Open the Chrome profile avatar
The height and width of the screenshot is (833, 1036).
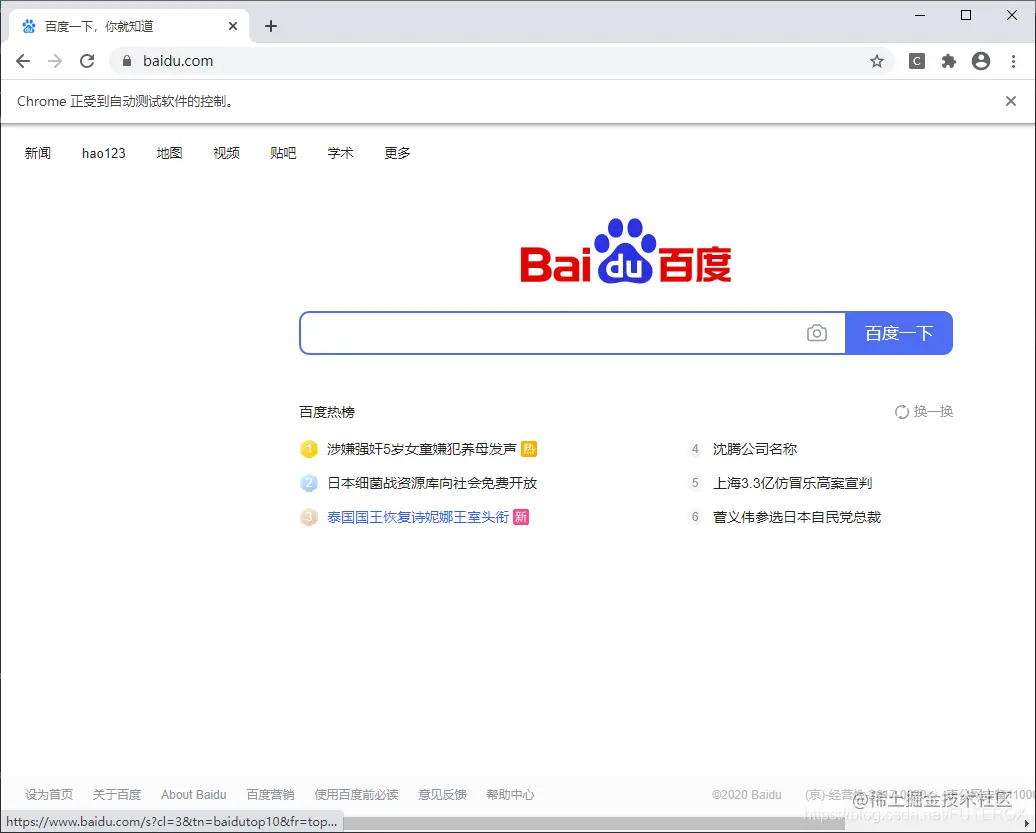point(981,61)
